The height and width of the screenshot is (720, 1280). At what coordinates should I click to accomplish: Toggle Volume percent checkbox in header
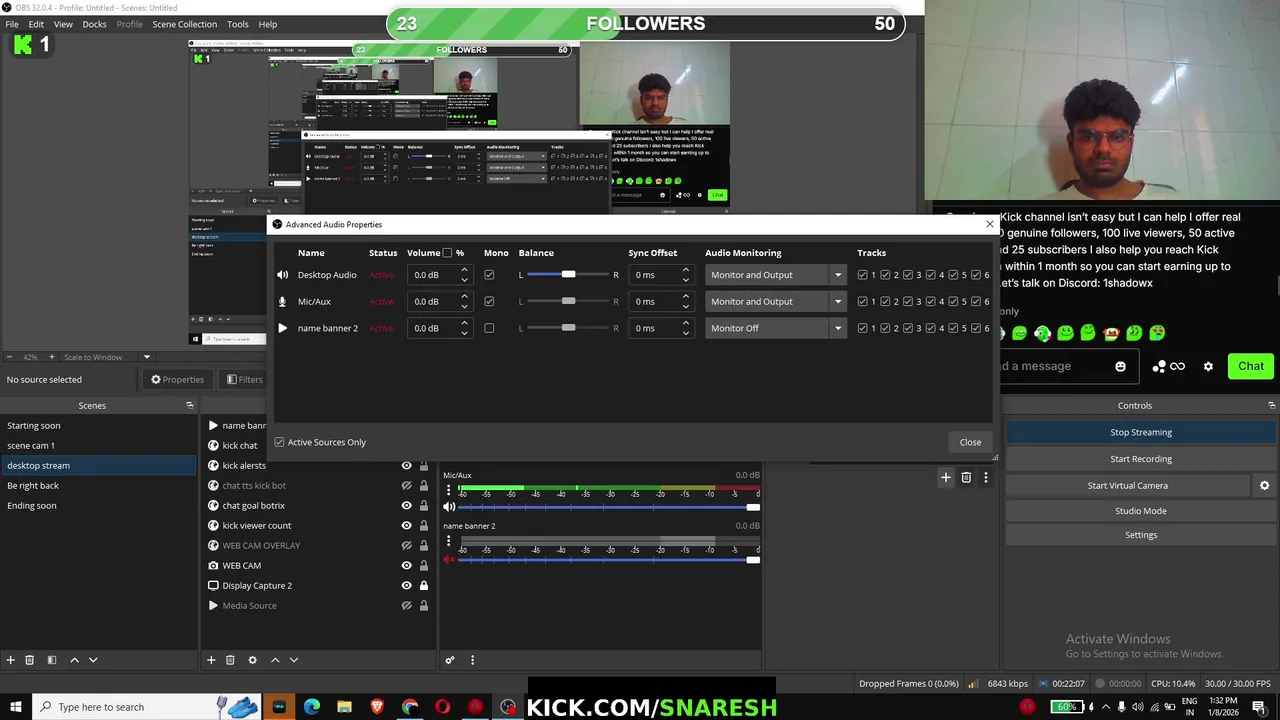click(x=447, y=253)
